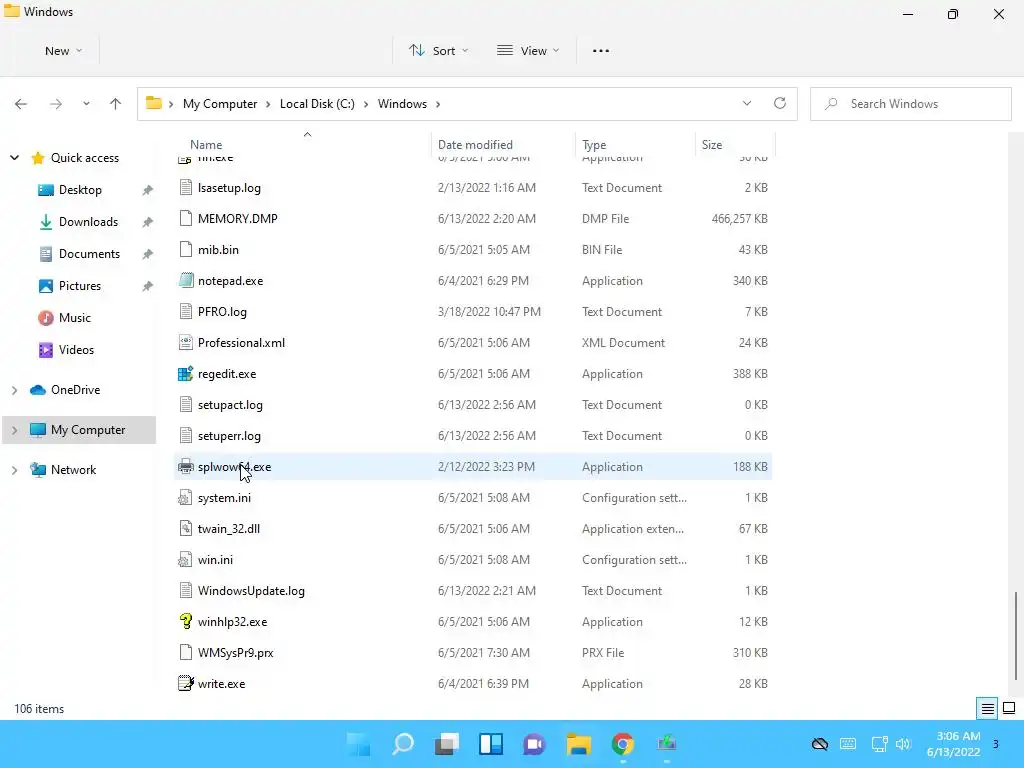Open Documents in Quick access

click(89, 254)
